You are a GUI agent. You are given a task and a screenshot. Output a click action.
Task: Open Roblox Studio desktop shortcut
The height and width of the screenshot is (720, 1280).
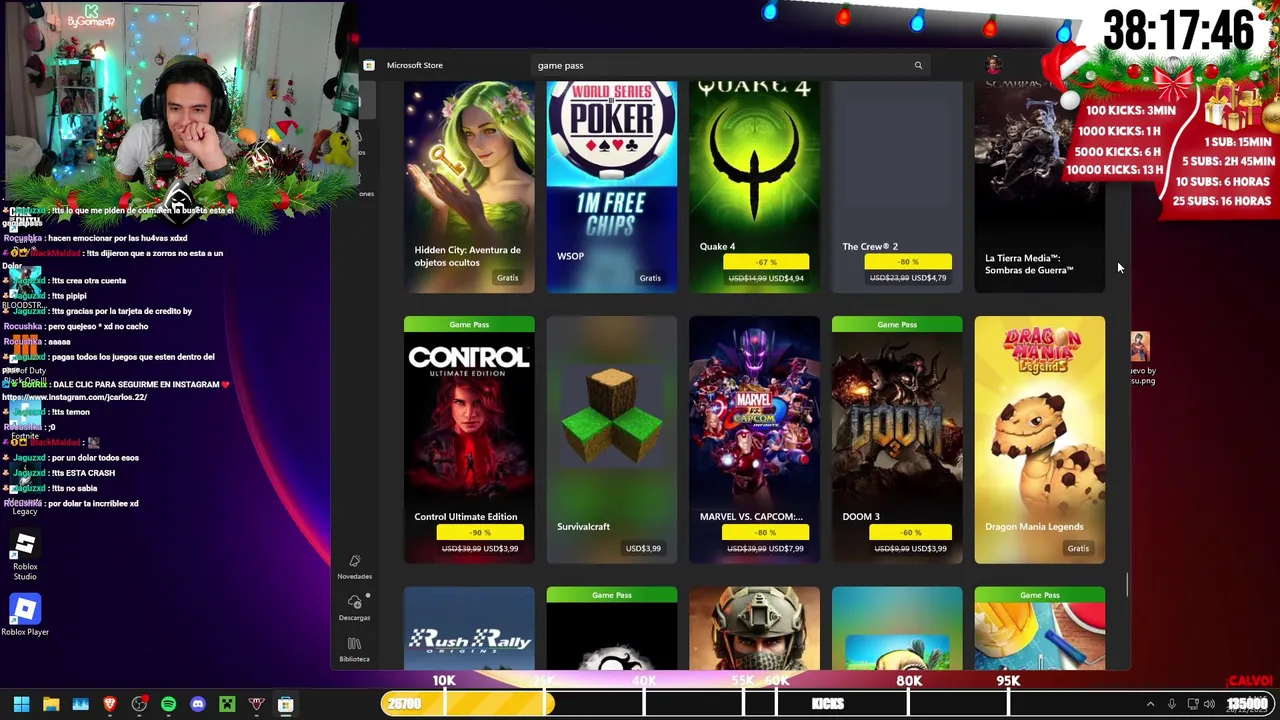pos(25,557)
